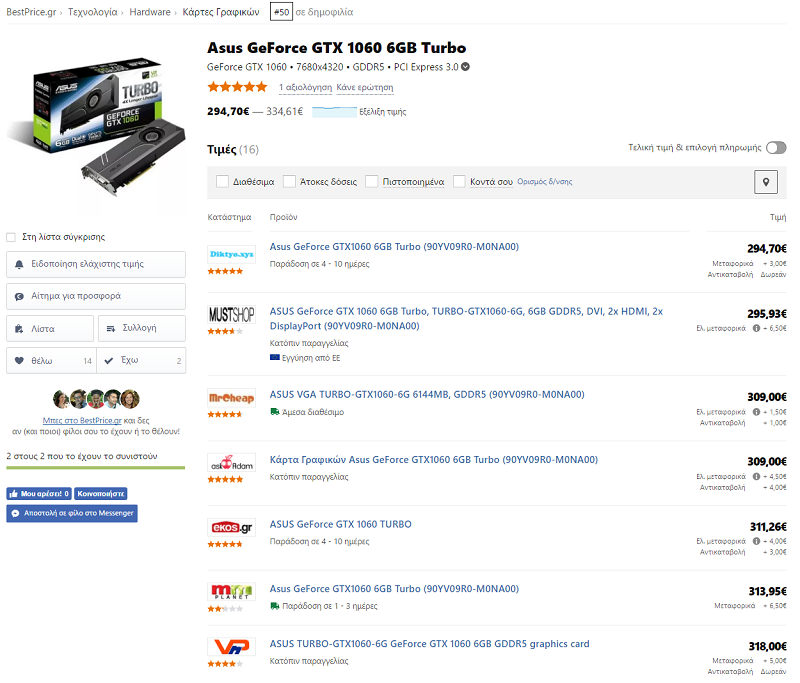The height and width of the screenshot is (683, 800).
Task: Click the Diktyo.xyz star rating
Action: [225, 271]
